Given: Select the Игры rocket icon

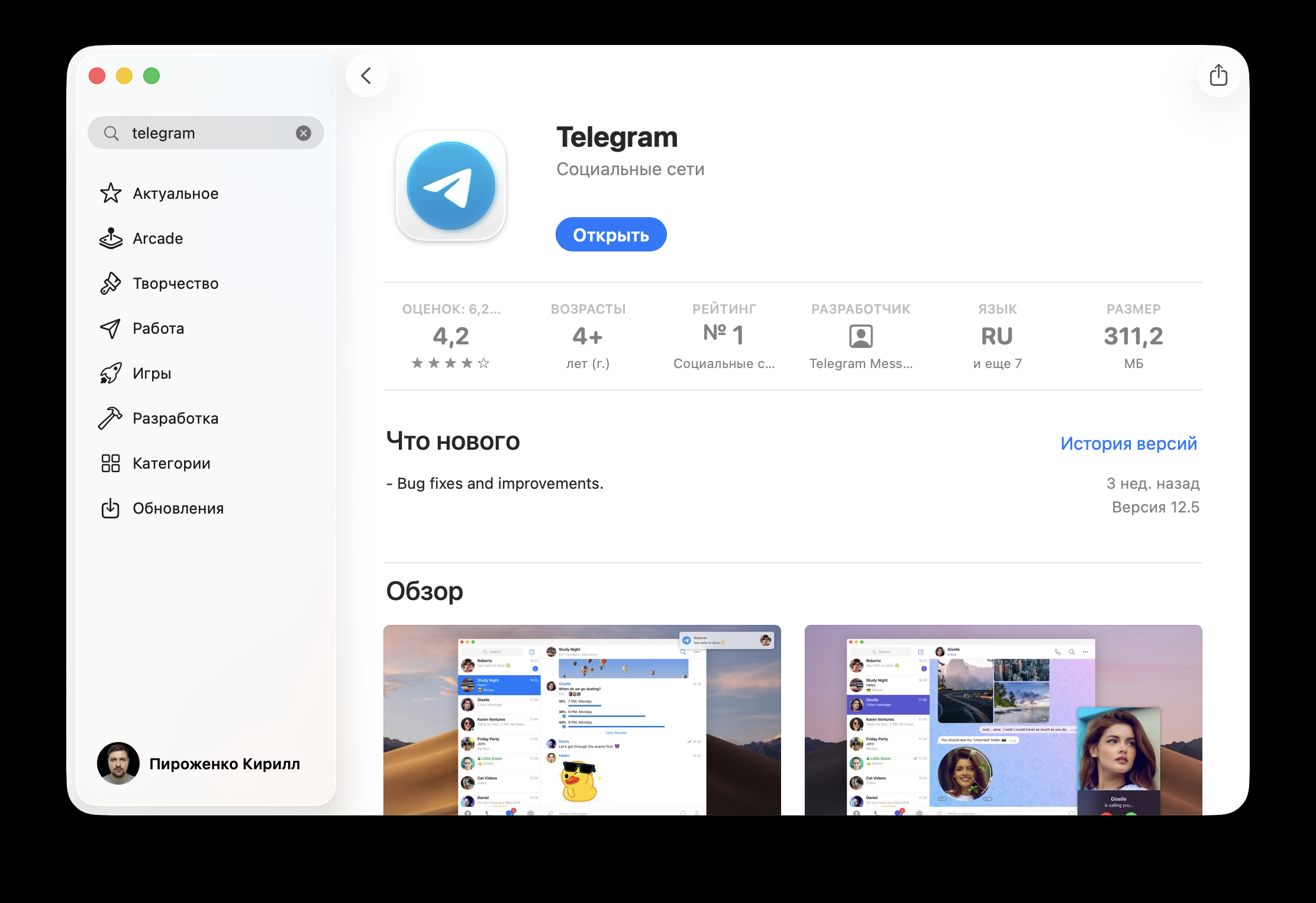Looking at the screenshot, I should (x=111, y=373).
